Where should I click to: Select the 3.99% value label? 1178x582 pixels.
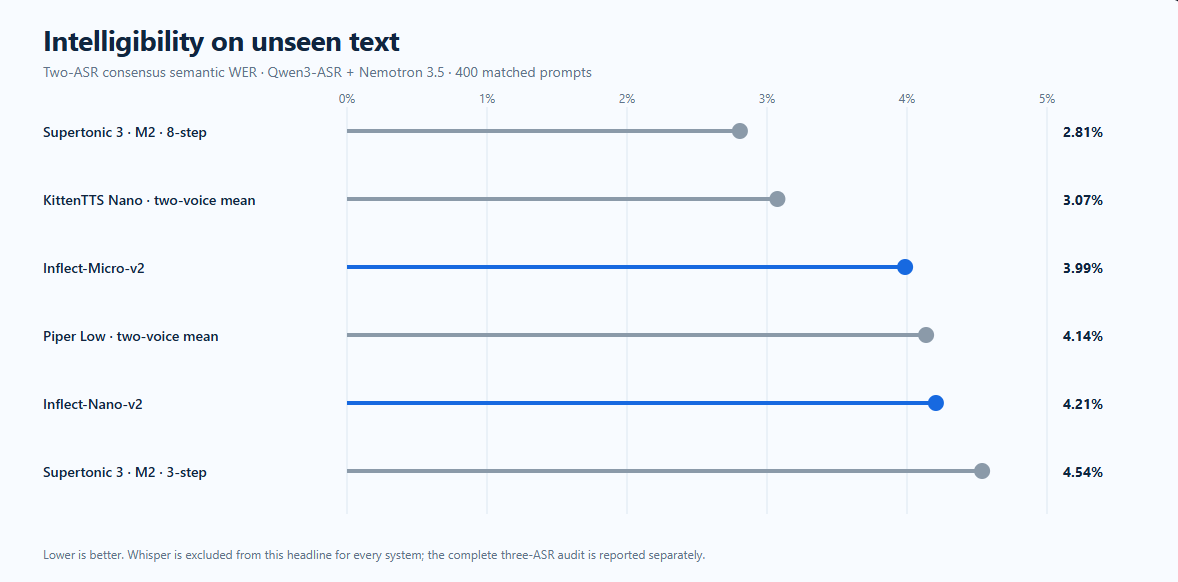[x=1083, y=268]
